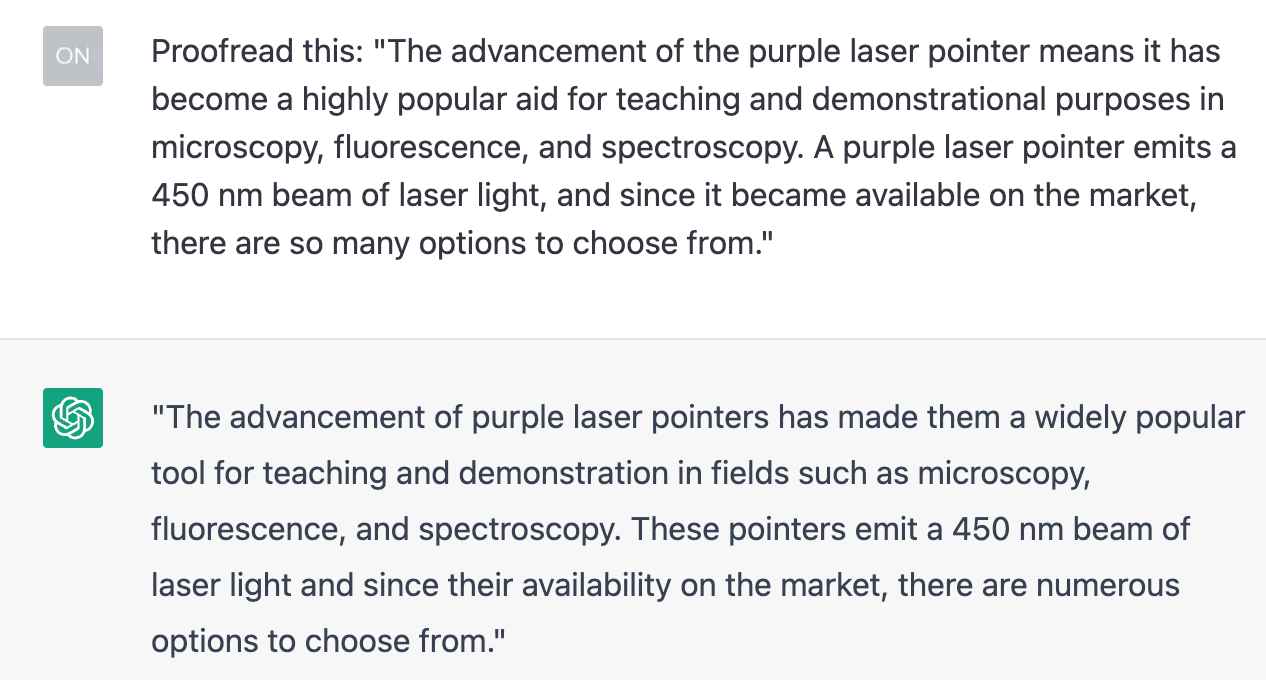Click 'options to choose from' in the response
This screenshot has height=680, width=1266.
click(x=322, y=640)
